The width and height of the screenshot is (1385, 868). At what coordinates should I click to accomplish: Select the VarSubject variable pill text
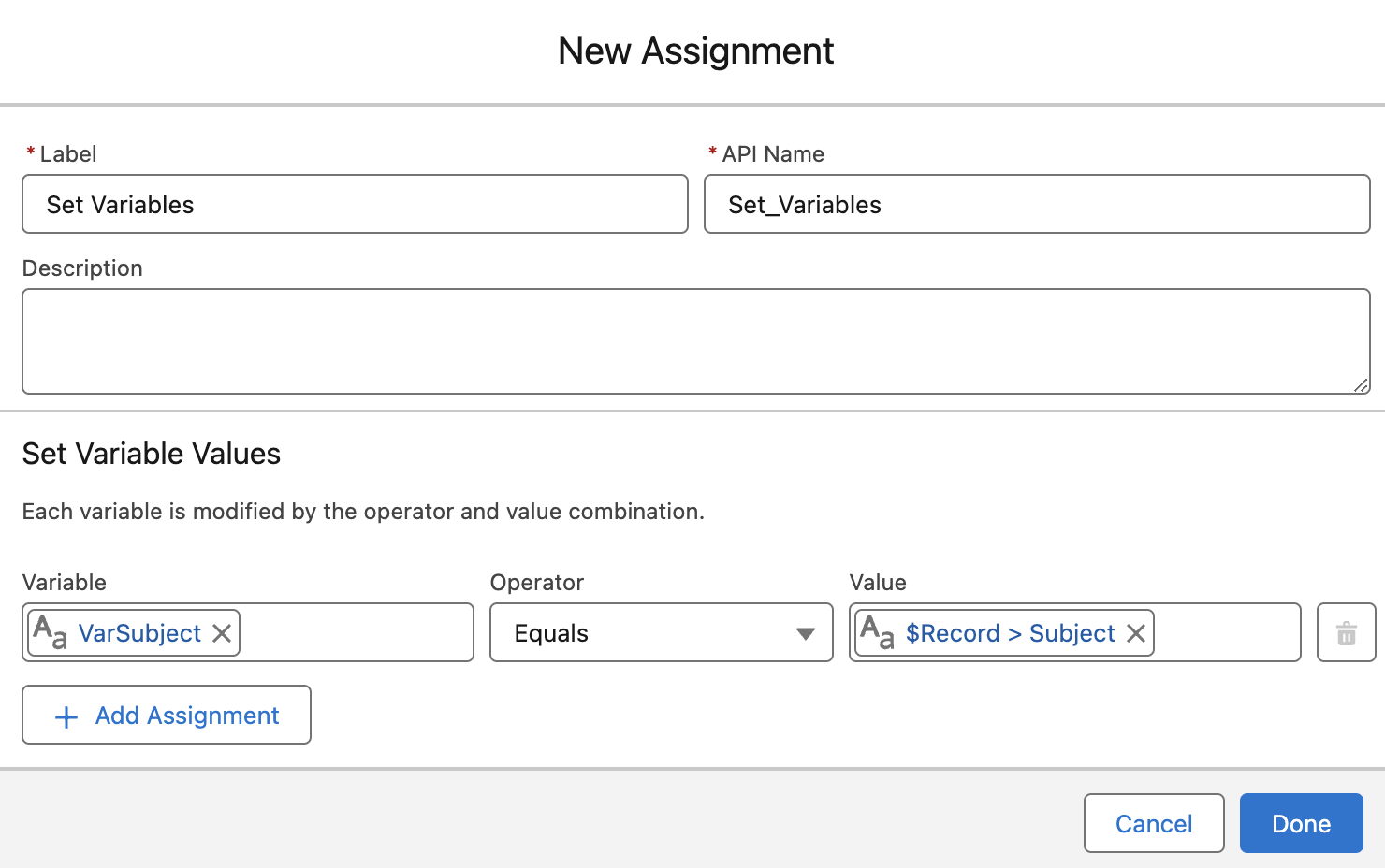[x=139, y=633]
